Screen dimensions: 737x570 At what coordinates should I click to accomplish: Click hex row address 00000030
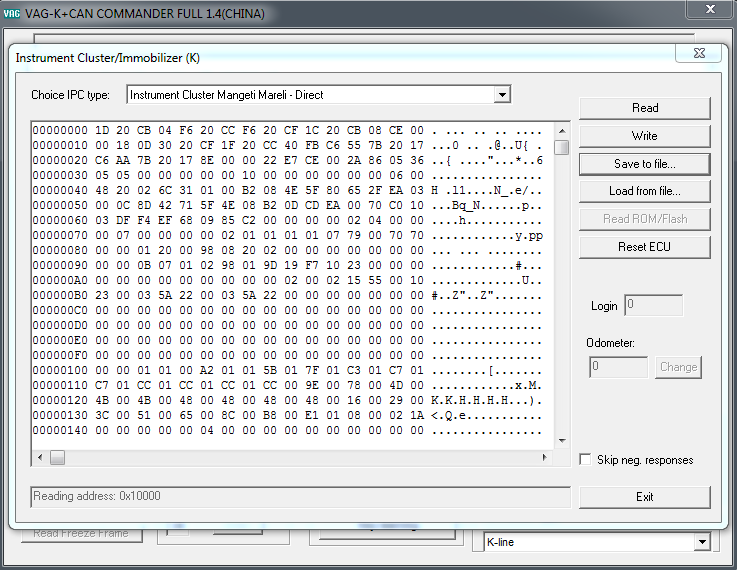pos(60,176)
